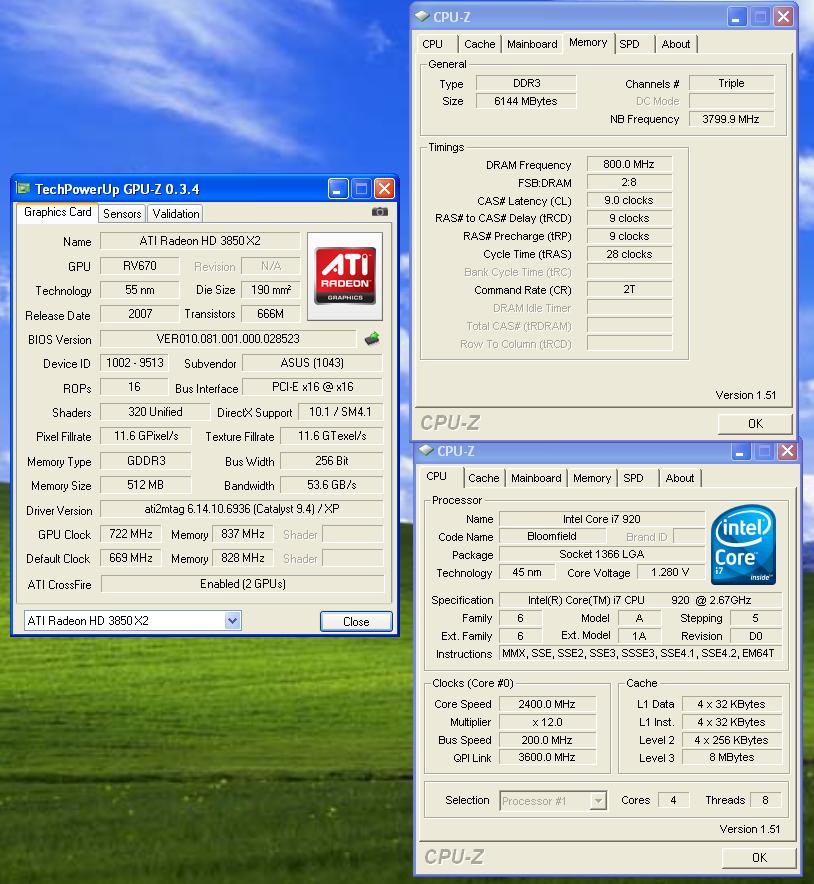Click the GPU Clock value 722 MHz

click(x=131, y=533)
